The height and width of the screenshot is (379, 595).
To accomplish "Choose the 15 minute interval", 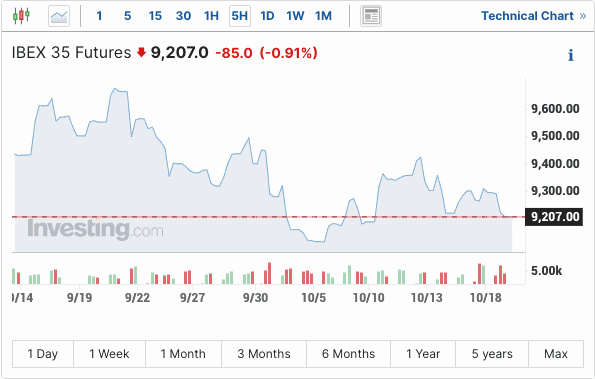I will pos(155,16).
